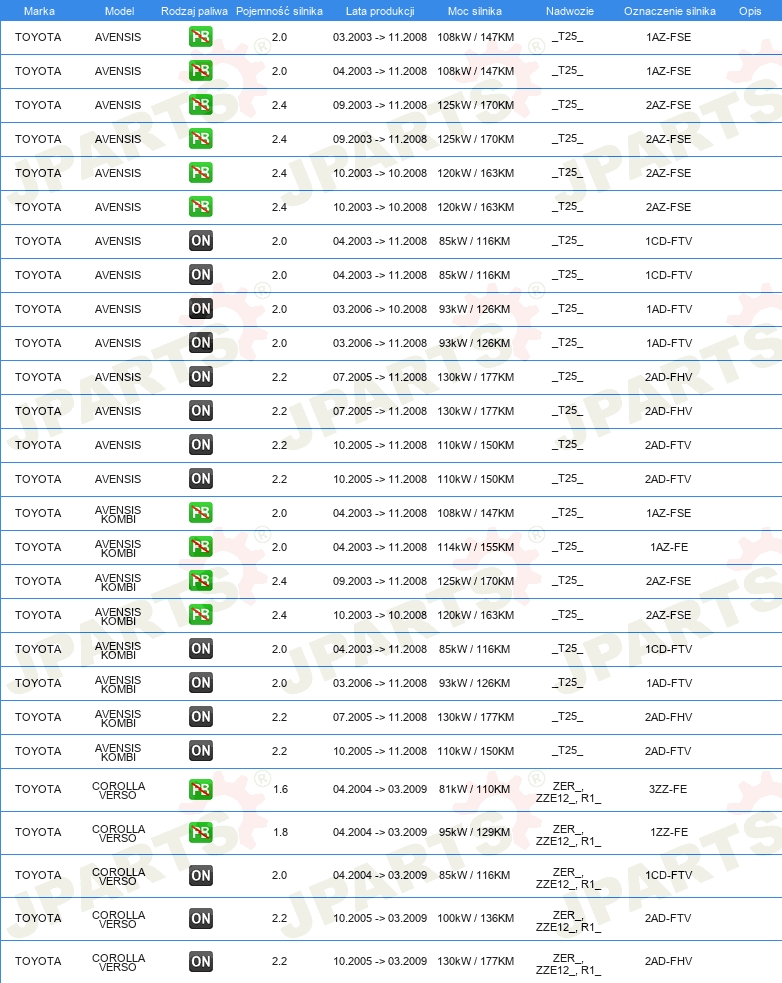Click the Oznaczenie silnika column header

[x=670, y=11]
